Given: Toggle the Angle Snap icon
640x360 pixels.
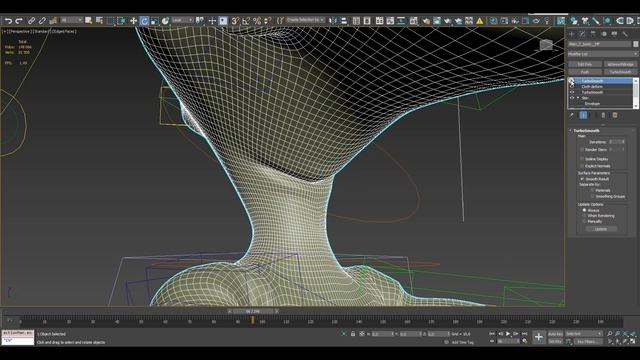Looking at the screenshot, I should point(246,20).
